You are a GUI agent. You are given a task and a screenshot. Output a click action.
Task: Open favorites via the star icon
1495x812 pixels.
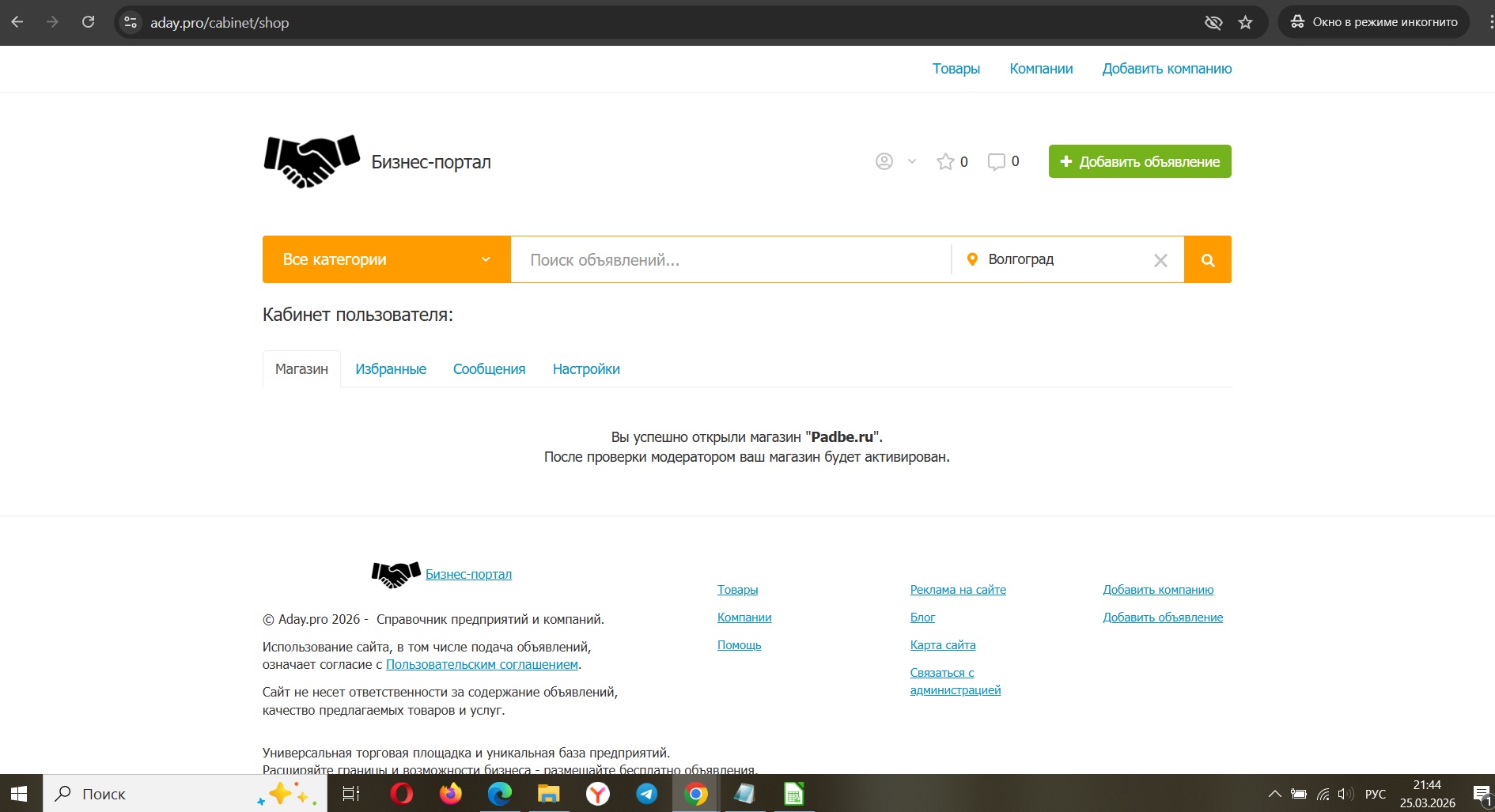[x=945, y=161]
